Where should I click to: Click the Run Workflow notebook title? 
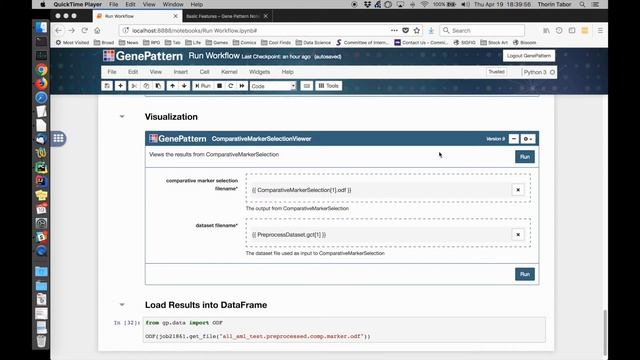[214, 56]
